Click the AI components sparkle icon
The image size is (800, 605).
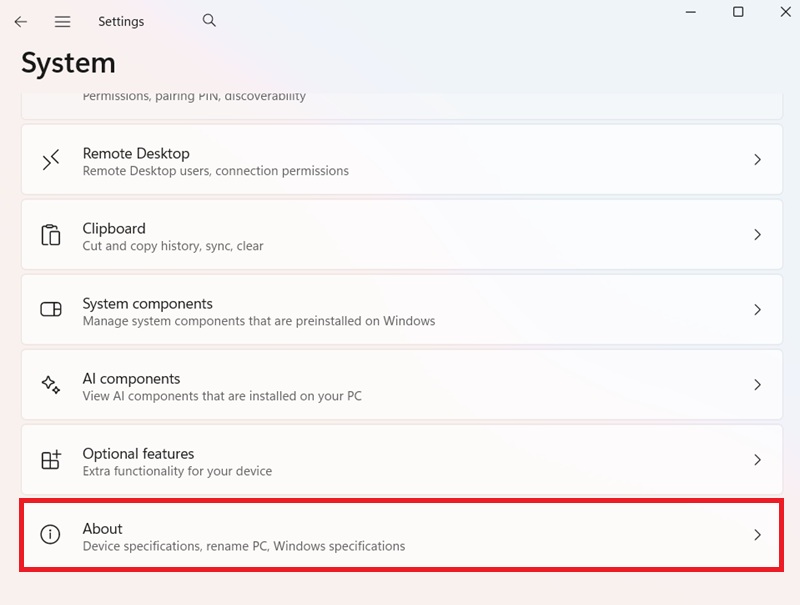point(51,385)
